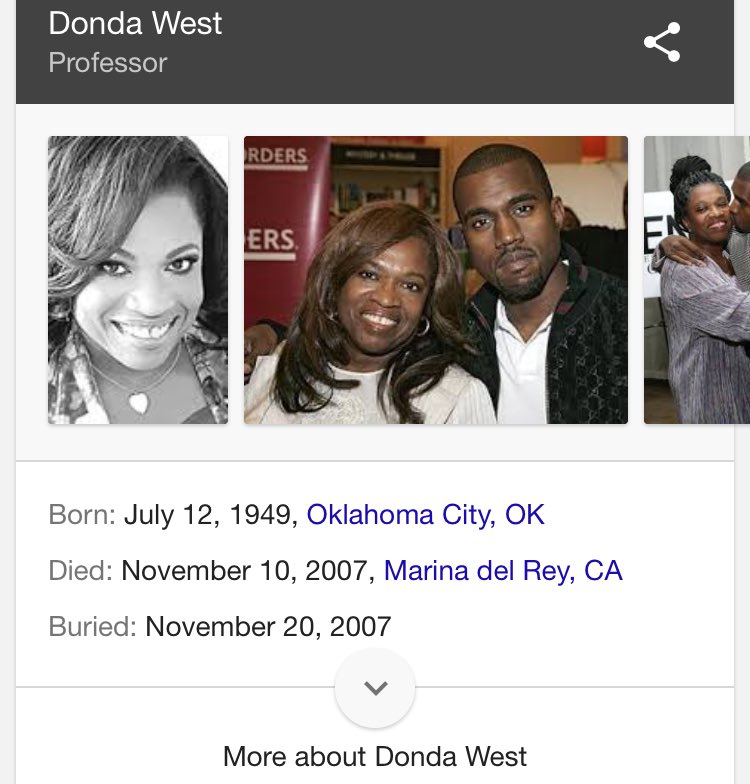The image size is (750, 784).
Task: Follow the Oklahoma City, OK link
Action: [x=426, y=514]
